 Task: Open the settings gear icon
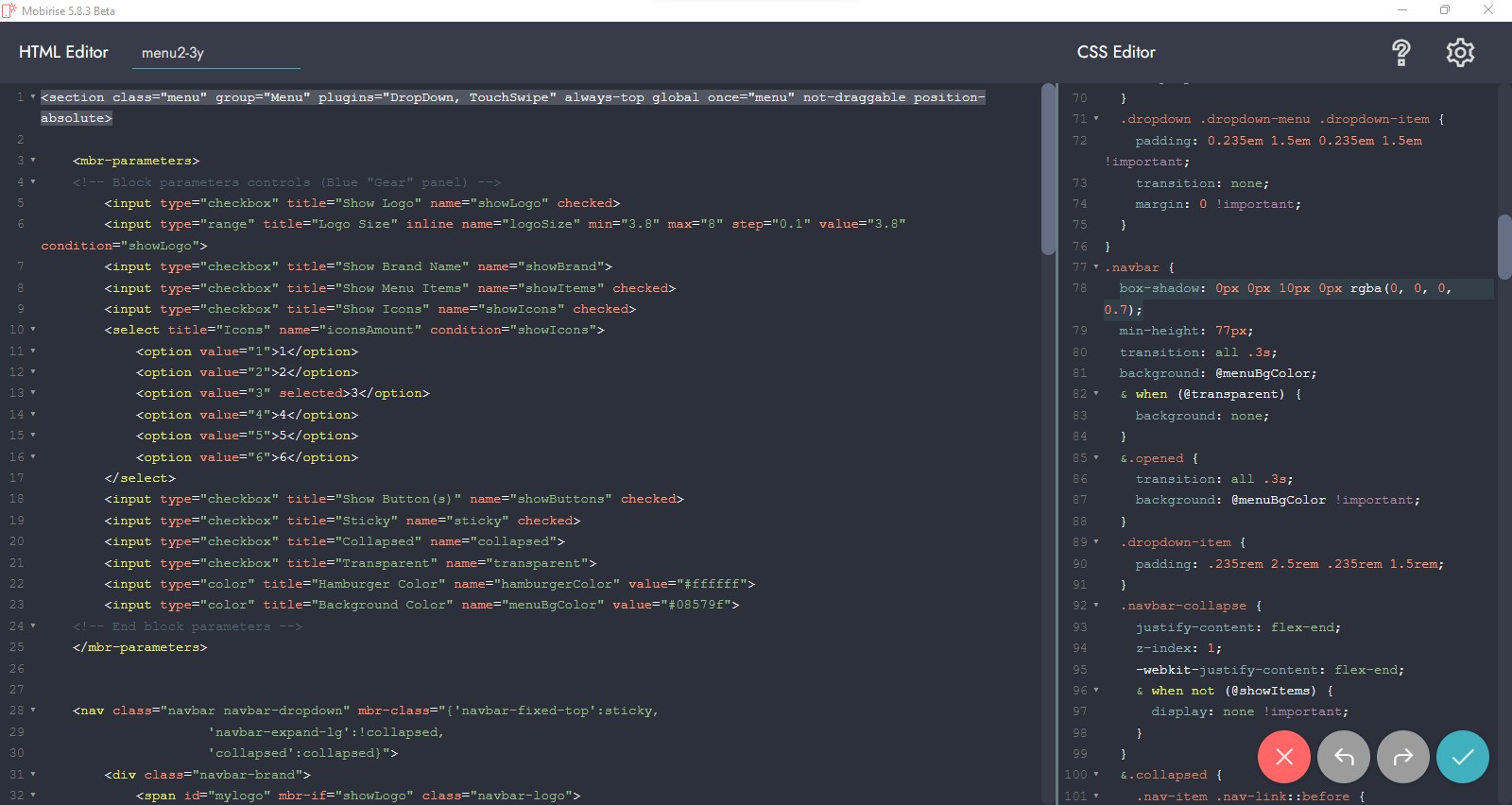pyautogui.click(x=1460, y=53)
